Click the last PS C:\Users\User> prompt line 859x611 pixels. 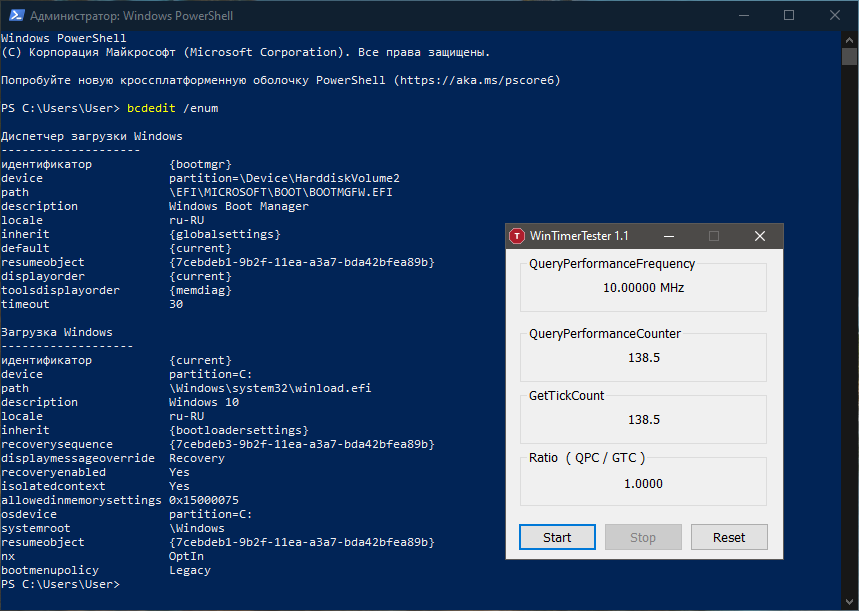tap(60, 584)
